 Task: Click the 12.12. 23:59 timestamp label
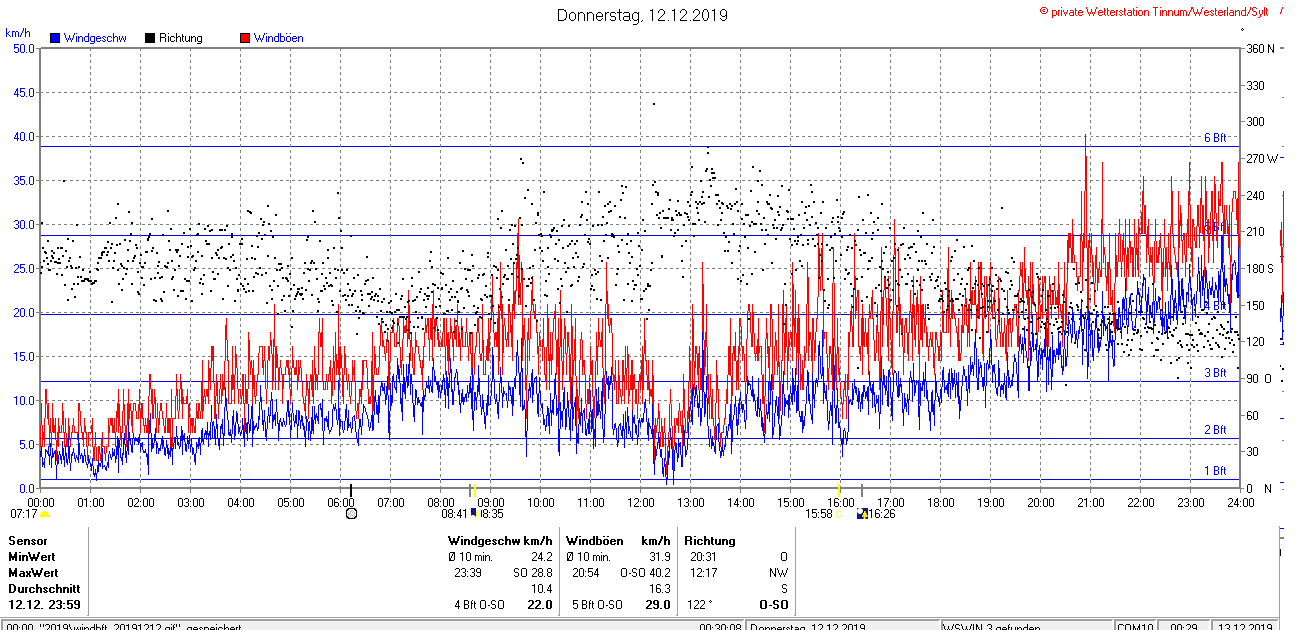pyautogui.click(x=44, y=605)
